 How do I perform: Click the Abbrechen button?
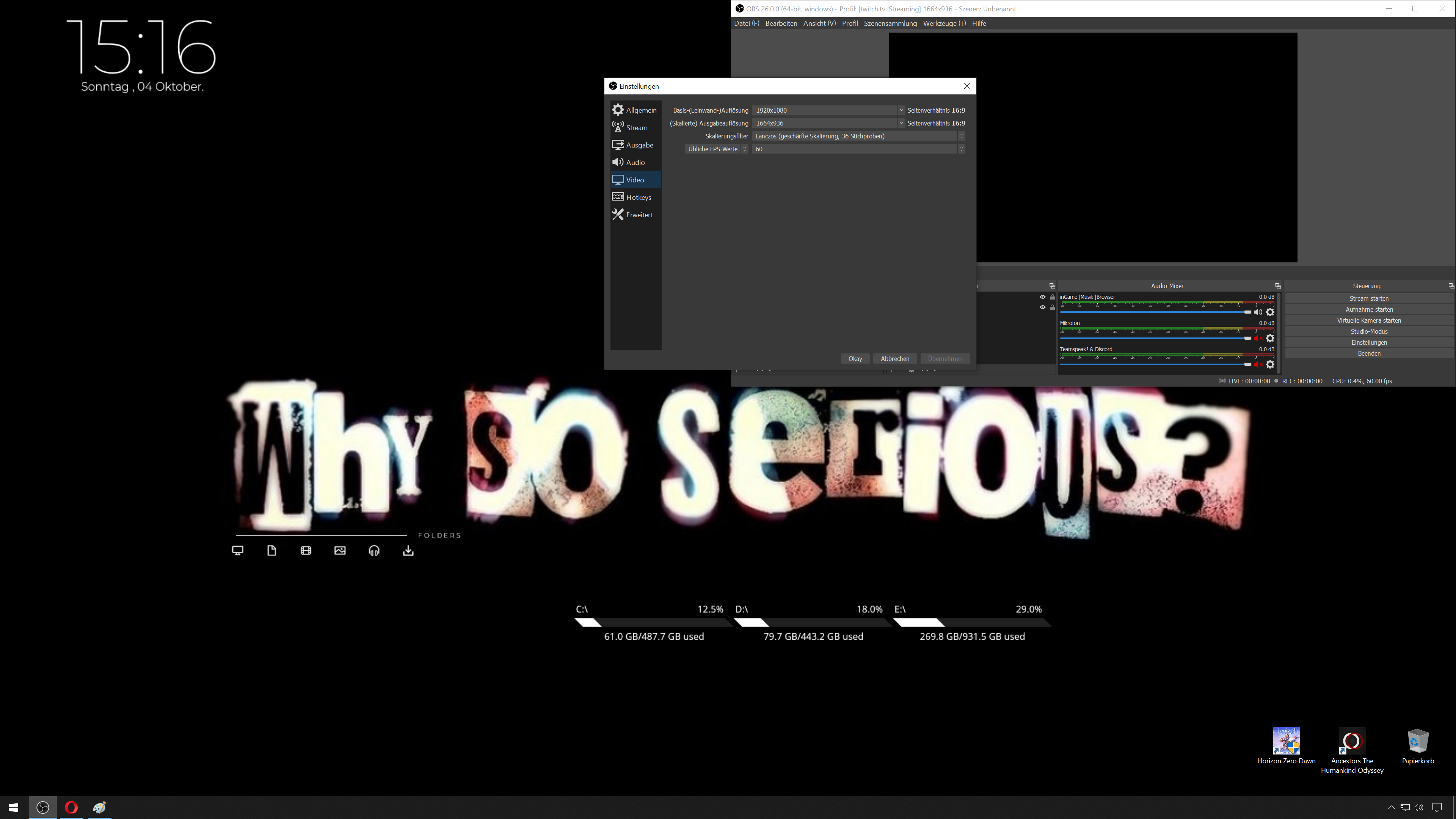pyautogui.click(x=895, y=359)
